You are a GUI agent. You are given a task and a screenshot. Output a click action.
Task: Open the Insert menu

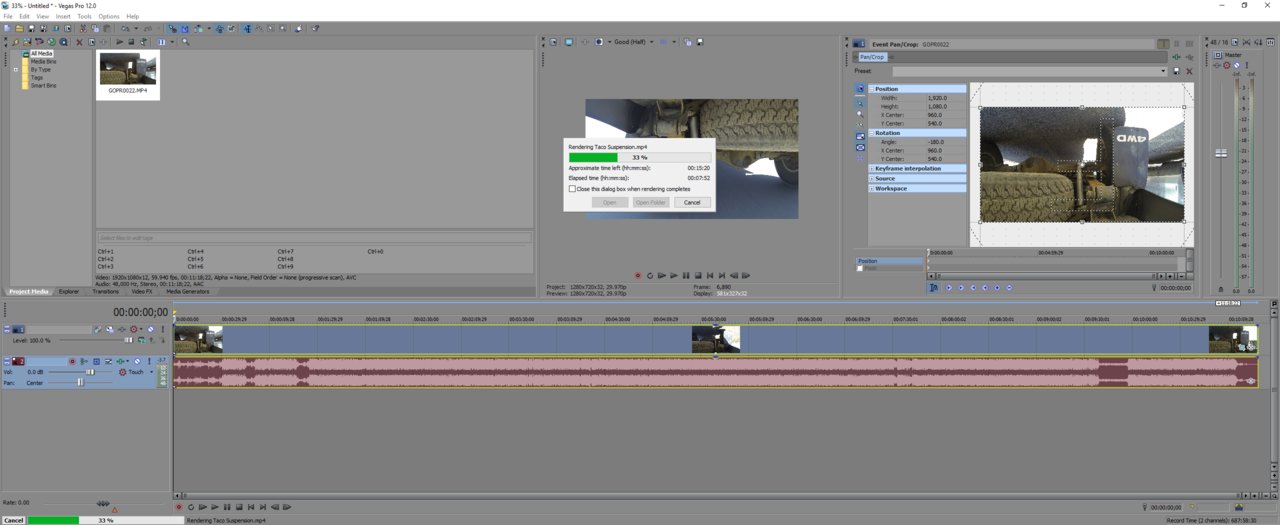(x=63, y=16)
